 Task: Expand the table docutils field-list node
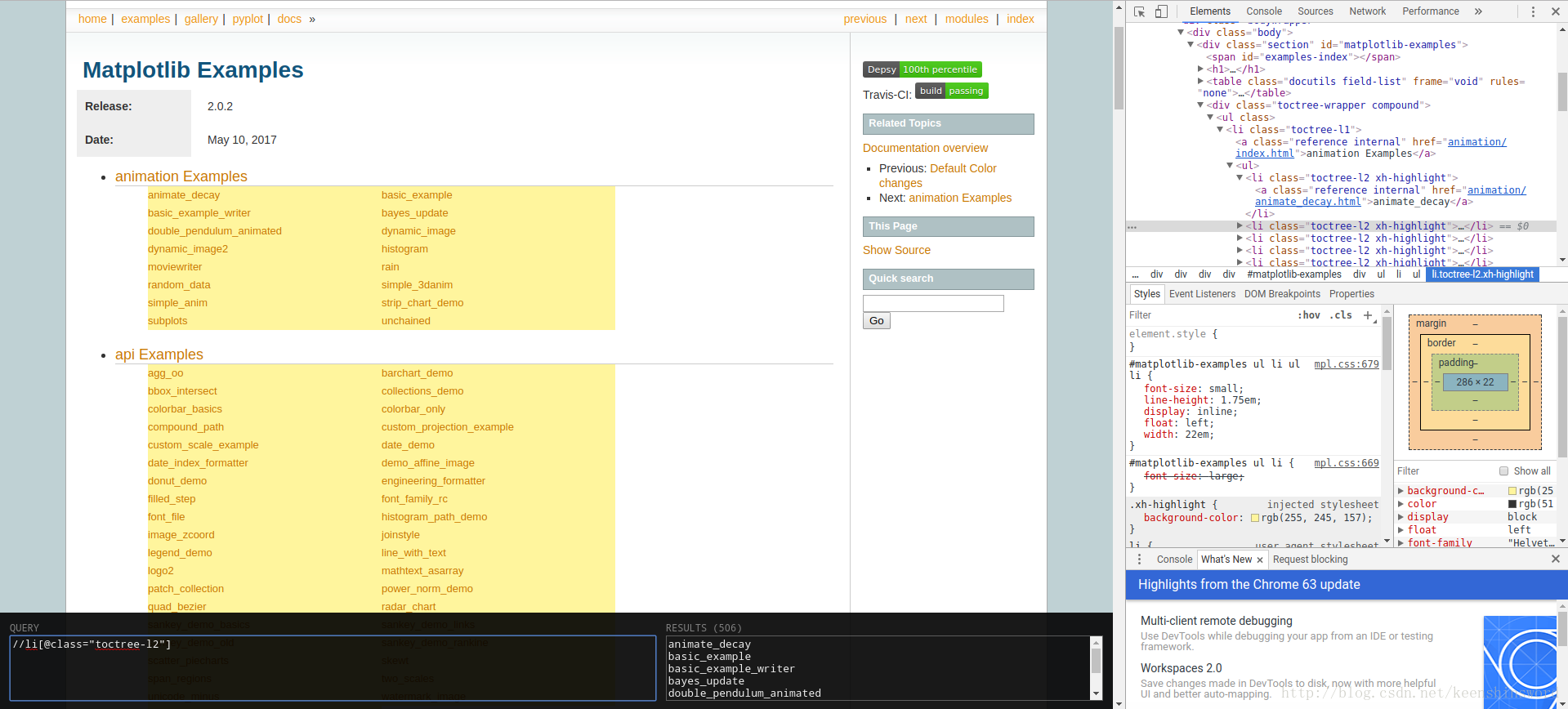(x=1200, y=82)
